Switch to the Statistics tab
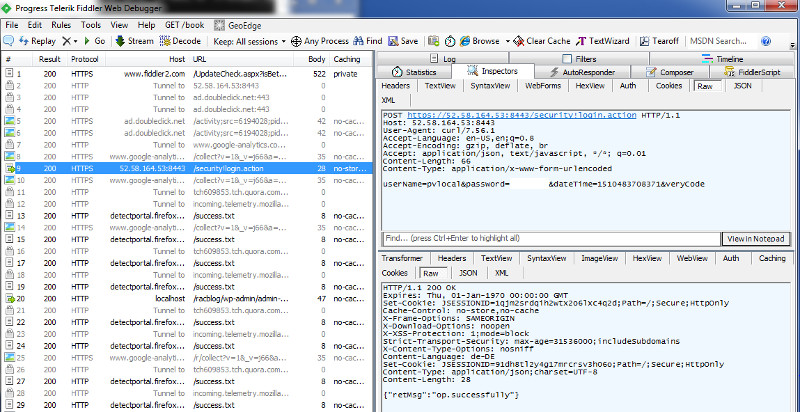The height and width of the screenshot is (412, 800). pos(414,72)
